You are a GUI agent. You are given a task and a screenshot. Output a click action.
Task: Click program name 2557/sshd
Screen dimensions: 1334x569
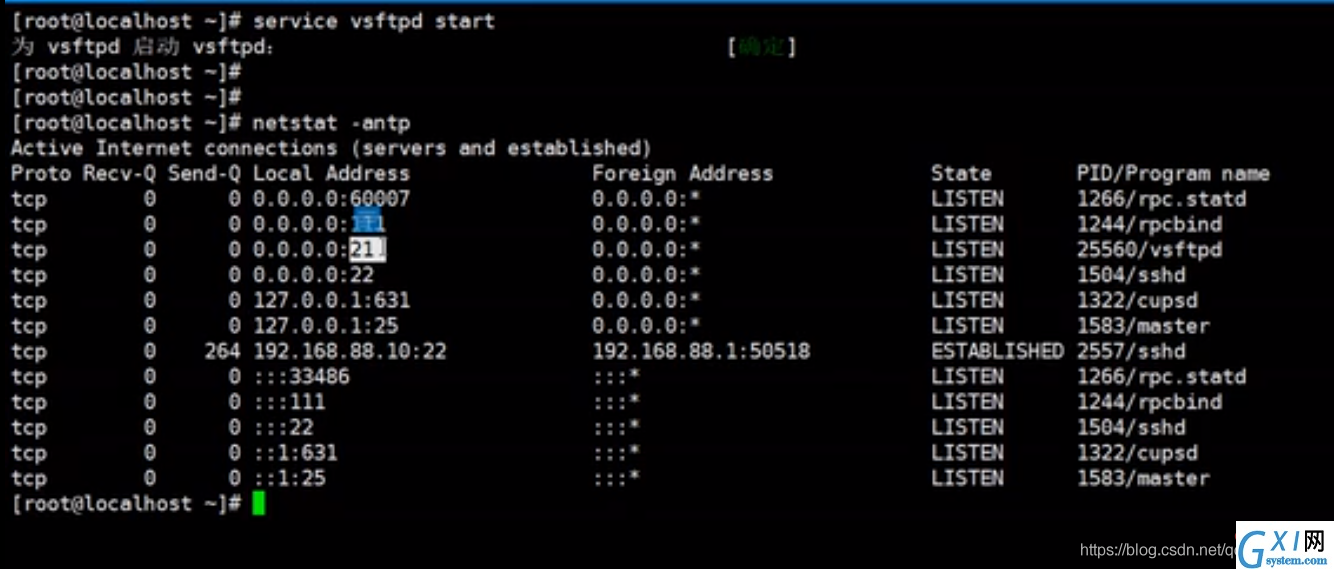1131,351
